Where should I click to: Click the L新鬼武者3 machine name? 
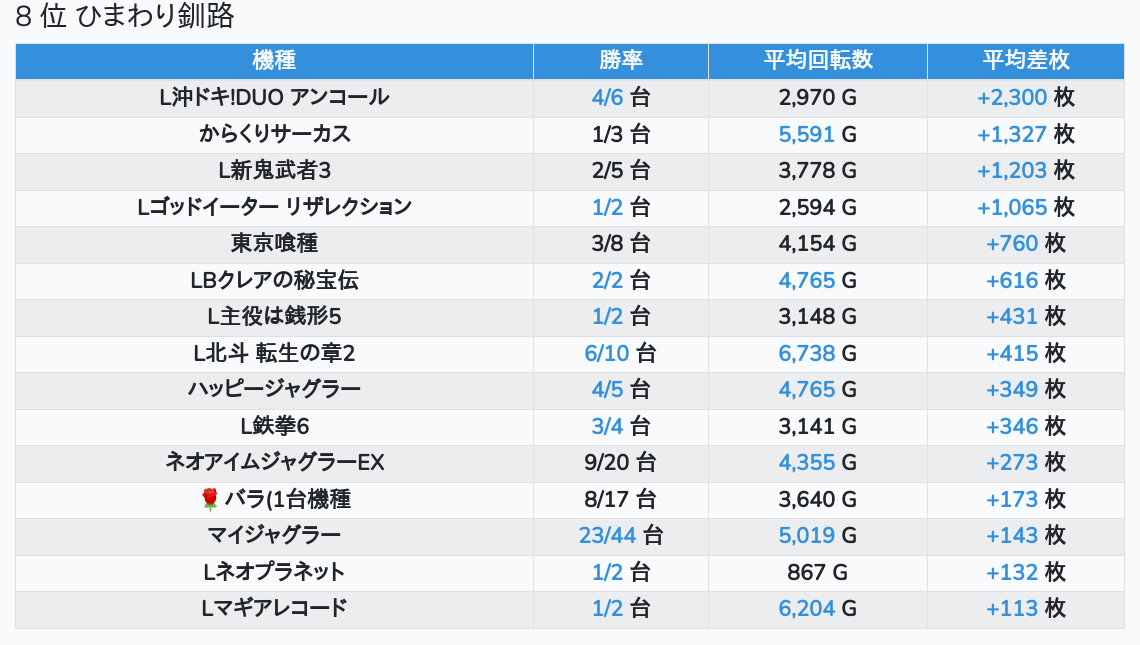pyautogui.click(x=274, y=171)
